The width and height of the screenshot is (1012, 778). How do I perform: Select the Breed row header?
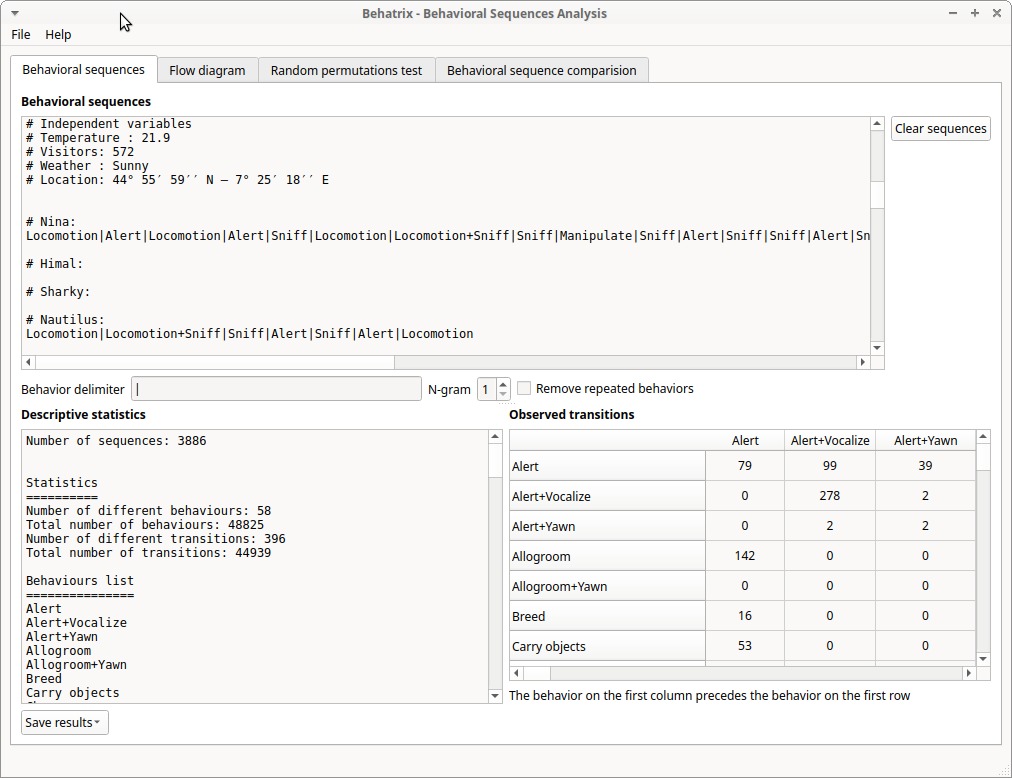pos(607,616)
